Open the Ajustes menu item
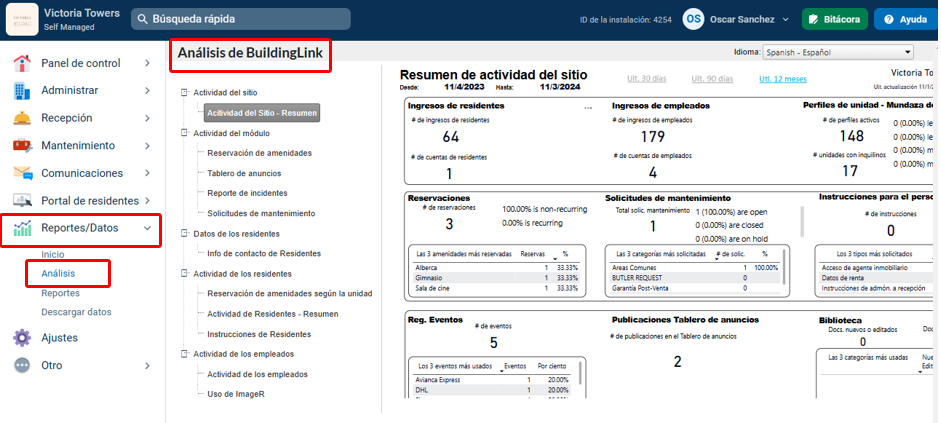 click(x=59, y=338)
